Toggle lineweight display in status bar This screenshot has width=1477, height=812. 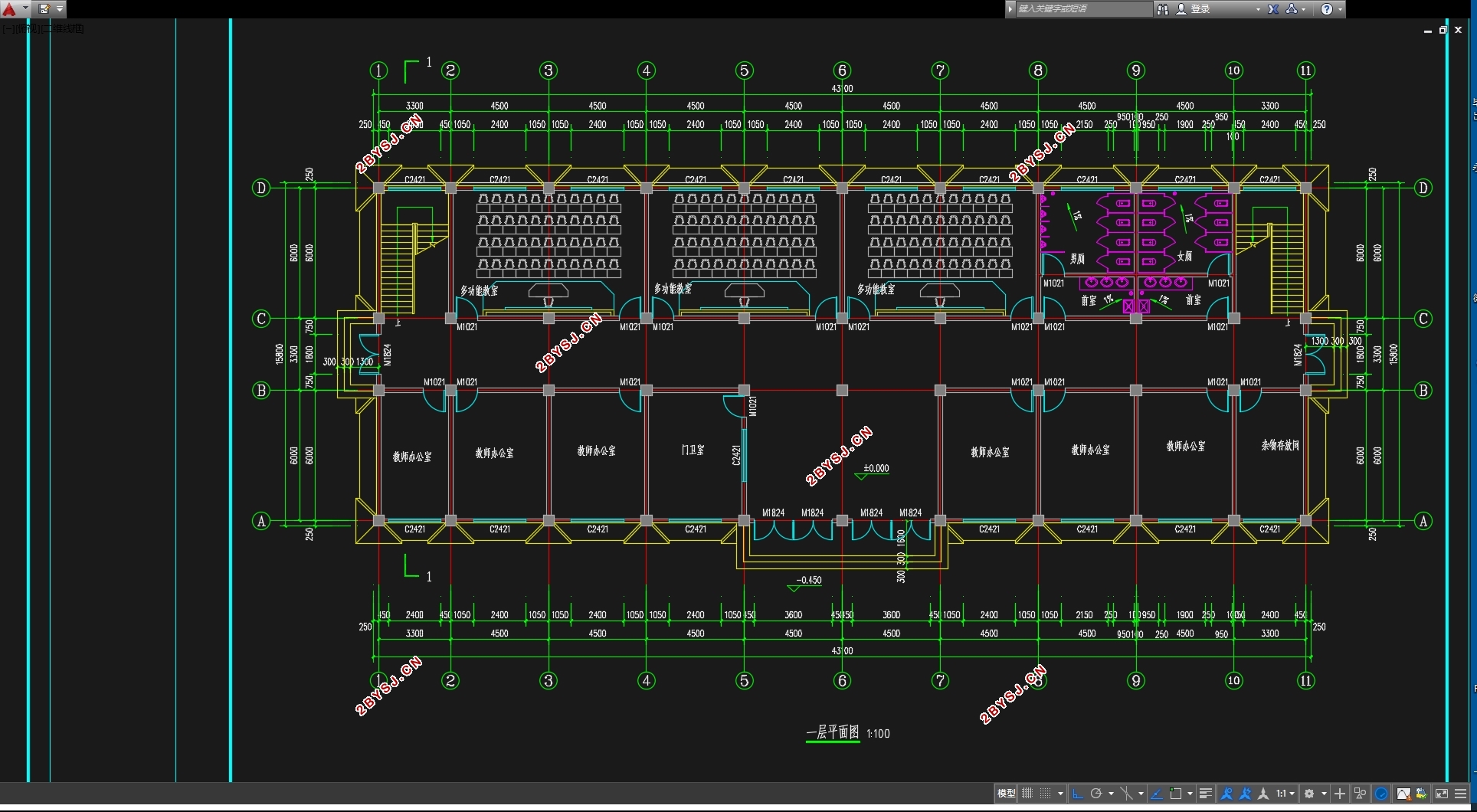coord(1206,794)
